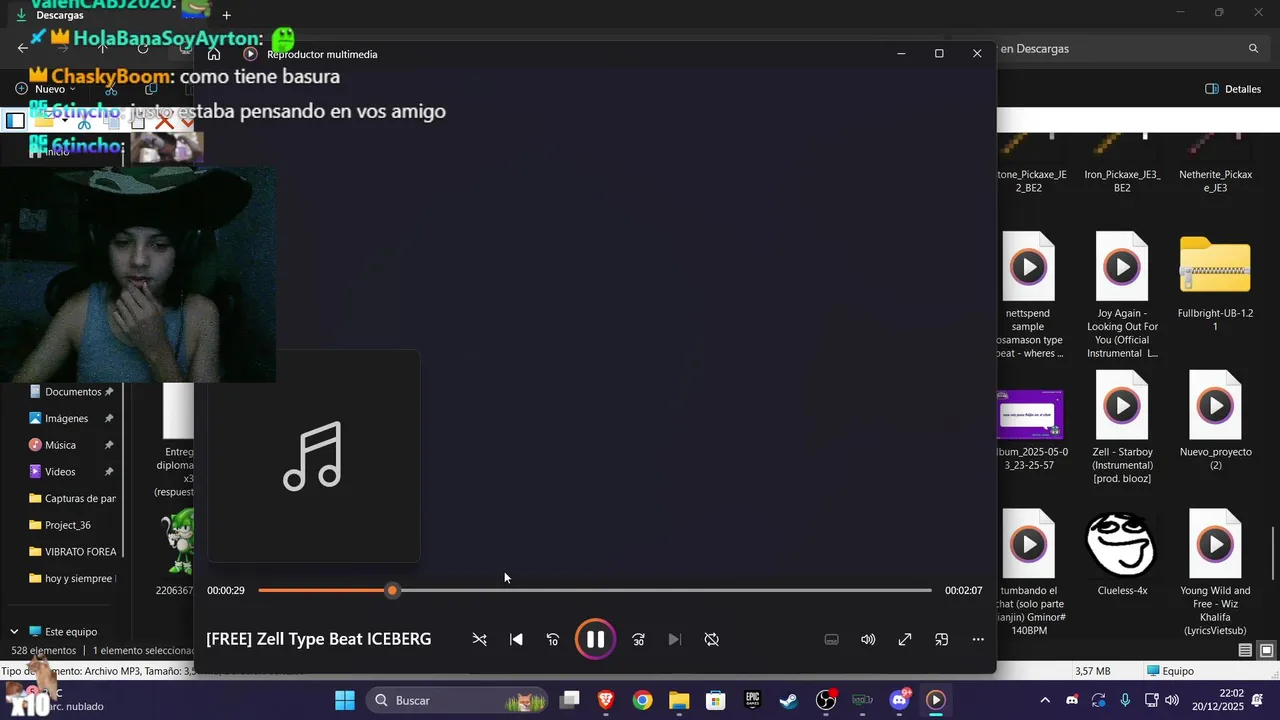
Task: Open Steam from the taskbar
Action: [x=789, y=700]
